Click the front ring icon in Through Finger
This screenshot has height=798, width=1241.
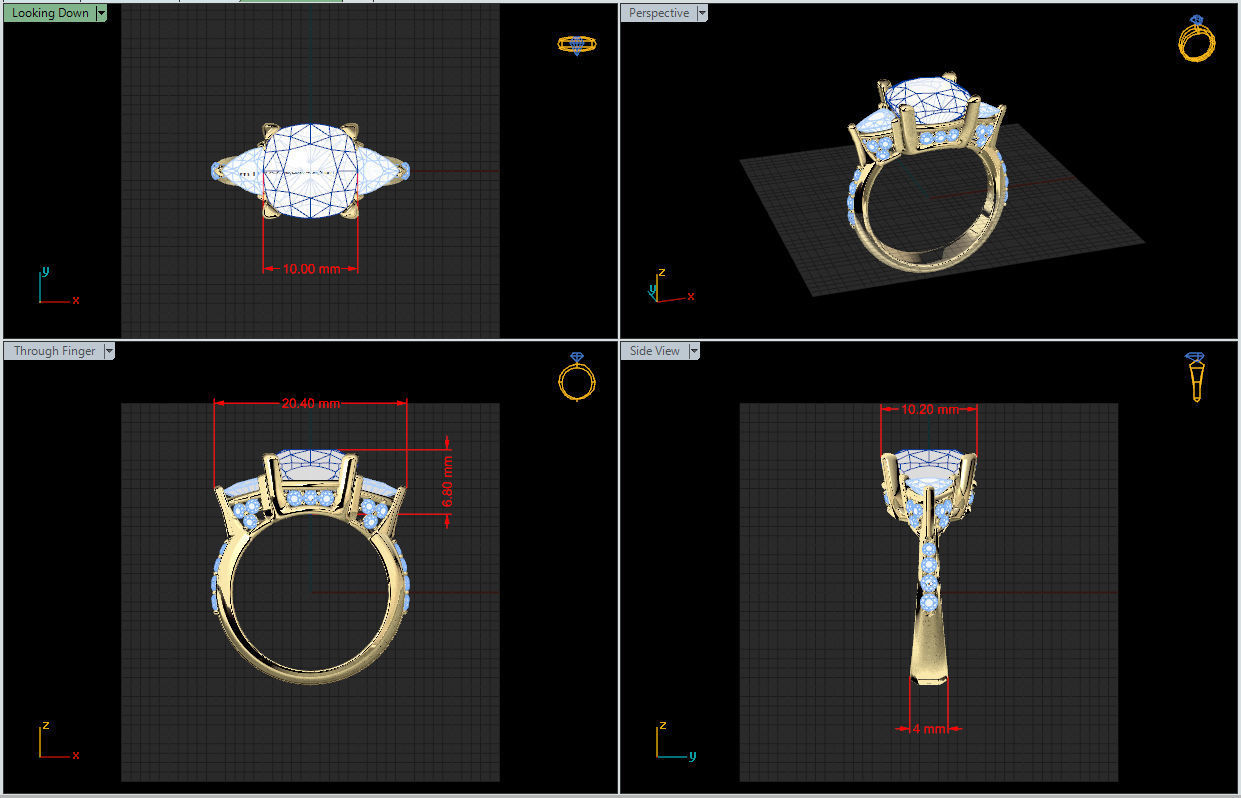(577, 377)
